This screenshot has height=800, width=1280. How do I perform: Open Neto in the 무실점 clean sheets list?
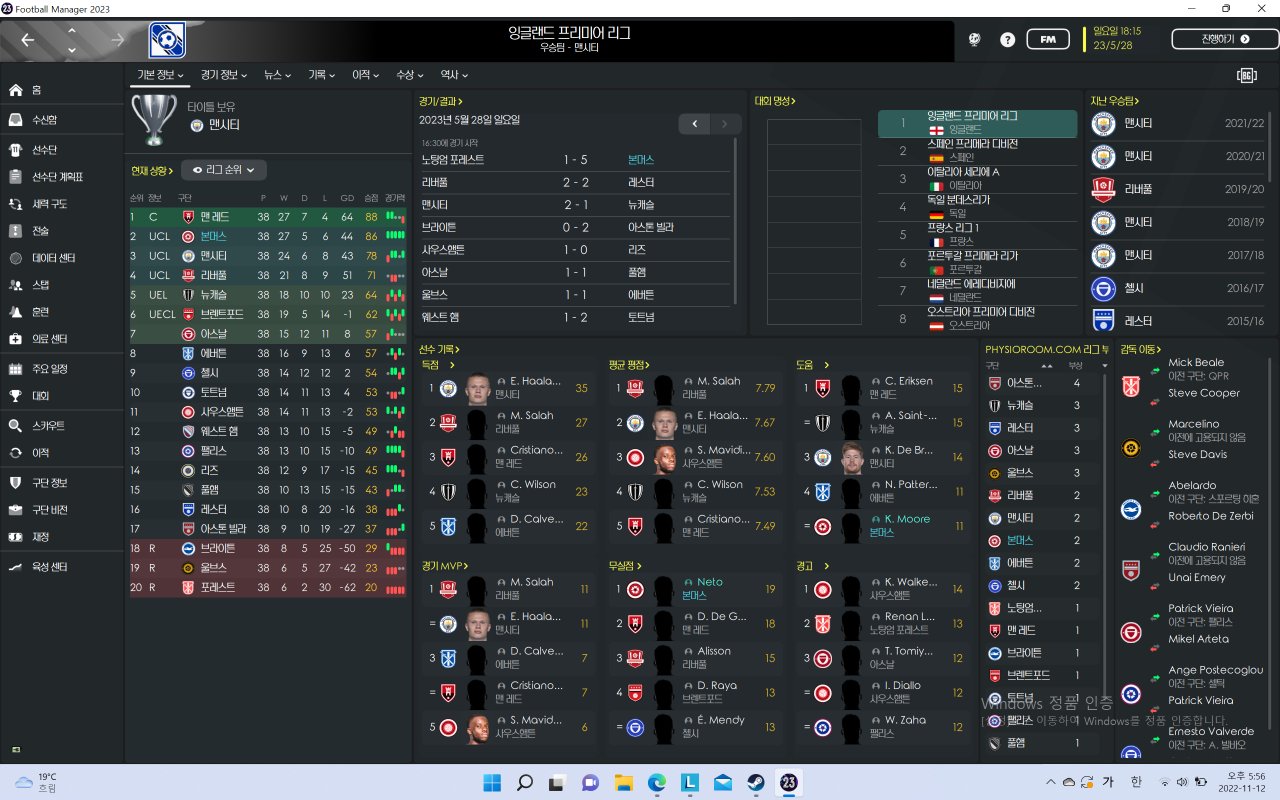pyautogui.click(x=694, y=589)
